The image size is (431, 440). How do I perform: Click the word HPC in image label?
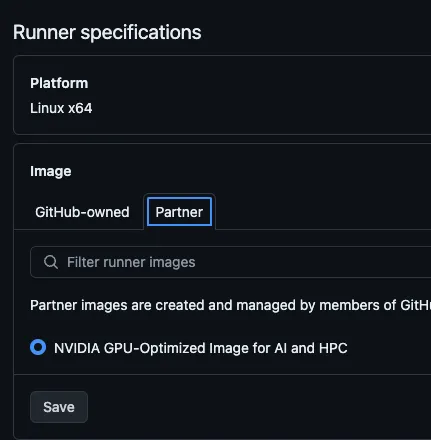coord(333,348)
